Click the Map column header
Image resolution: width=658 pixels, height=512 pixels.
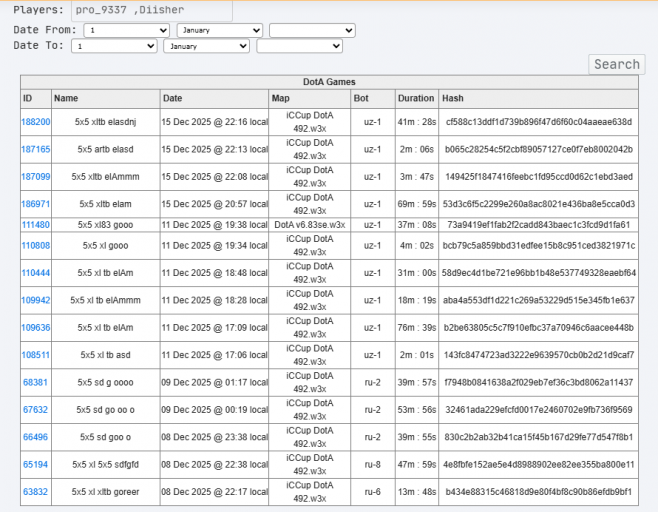[310, 98]
